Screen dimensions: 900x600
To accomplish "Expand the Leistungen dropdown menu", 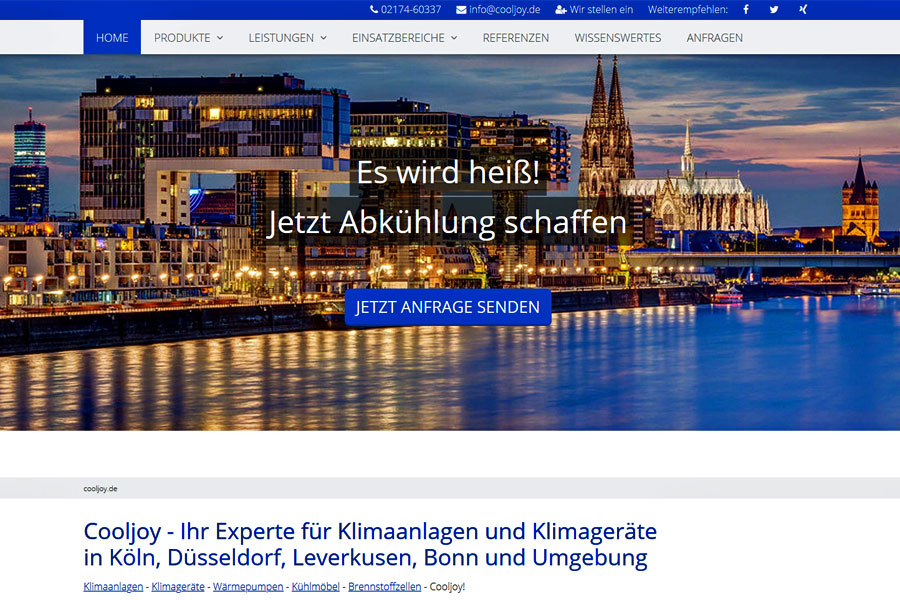I will click(x=287, y=38).
